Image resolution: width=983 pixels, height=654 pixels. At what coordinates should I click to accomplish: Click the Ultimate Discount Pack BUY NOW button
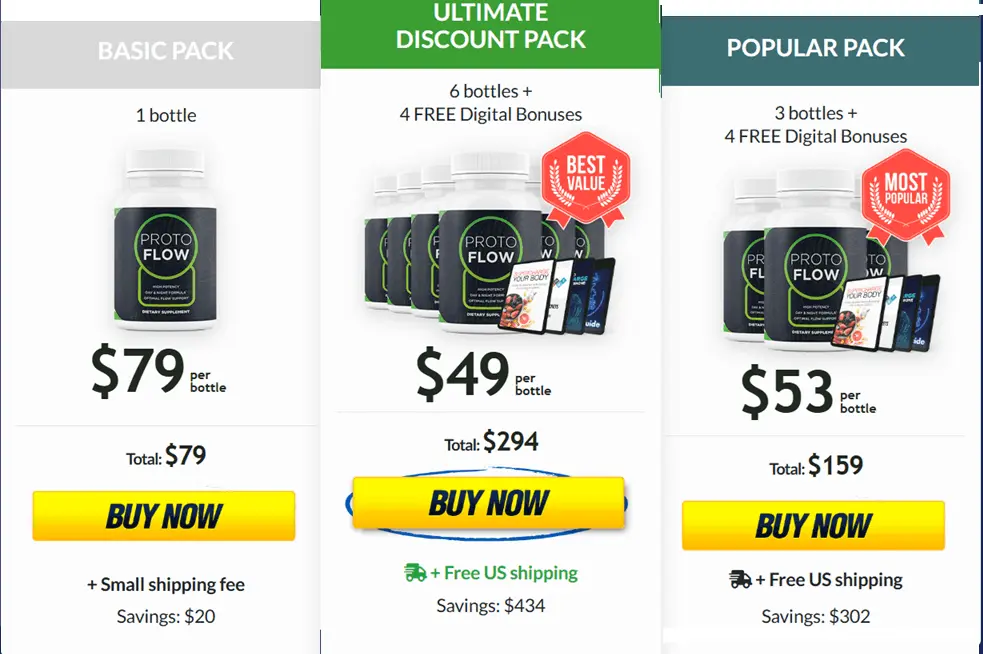pyautogui.click(x=488, y=503)
